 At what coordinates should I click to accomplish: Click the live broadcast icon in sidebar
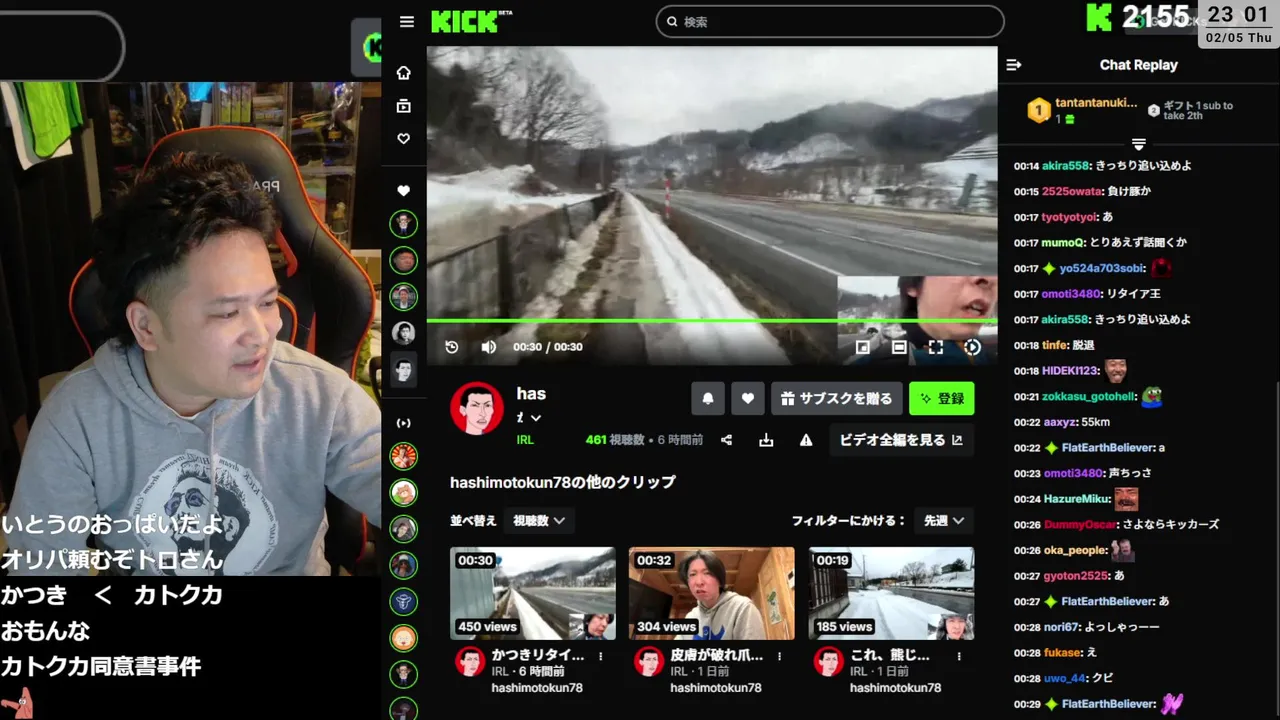click(x=404, y=423)
